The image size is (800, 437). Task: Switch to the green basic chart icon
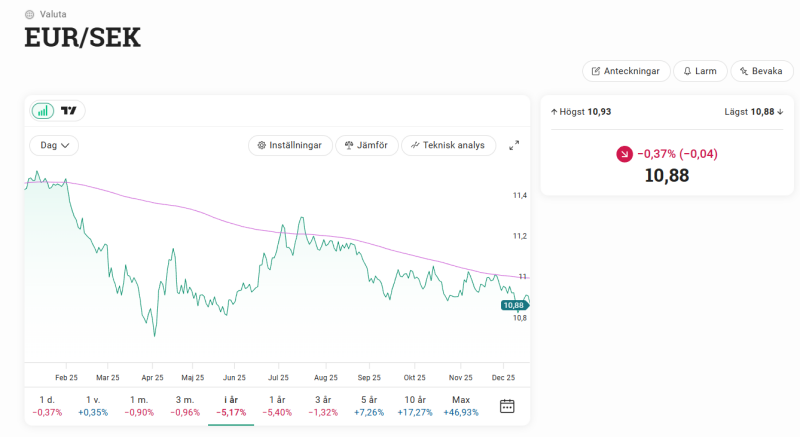[43, 111]
